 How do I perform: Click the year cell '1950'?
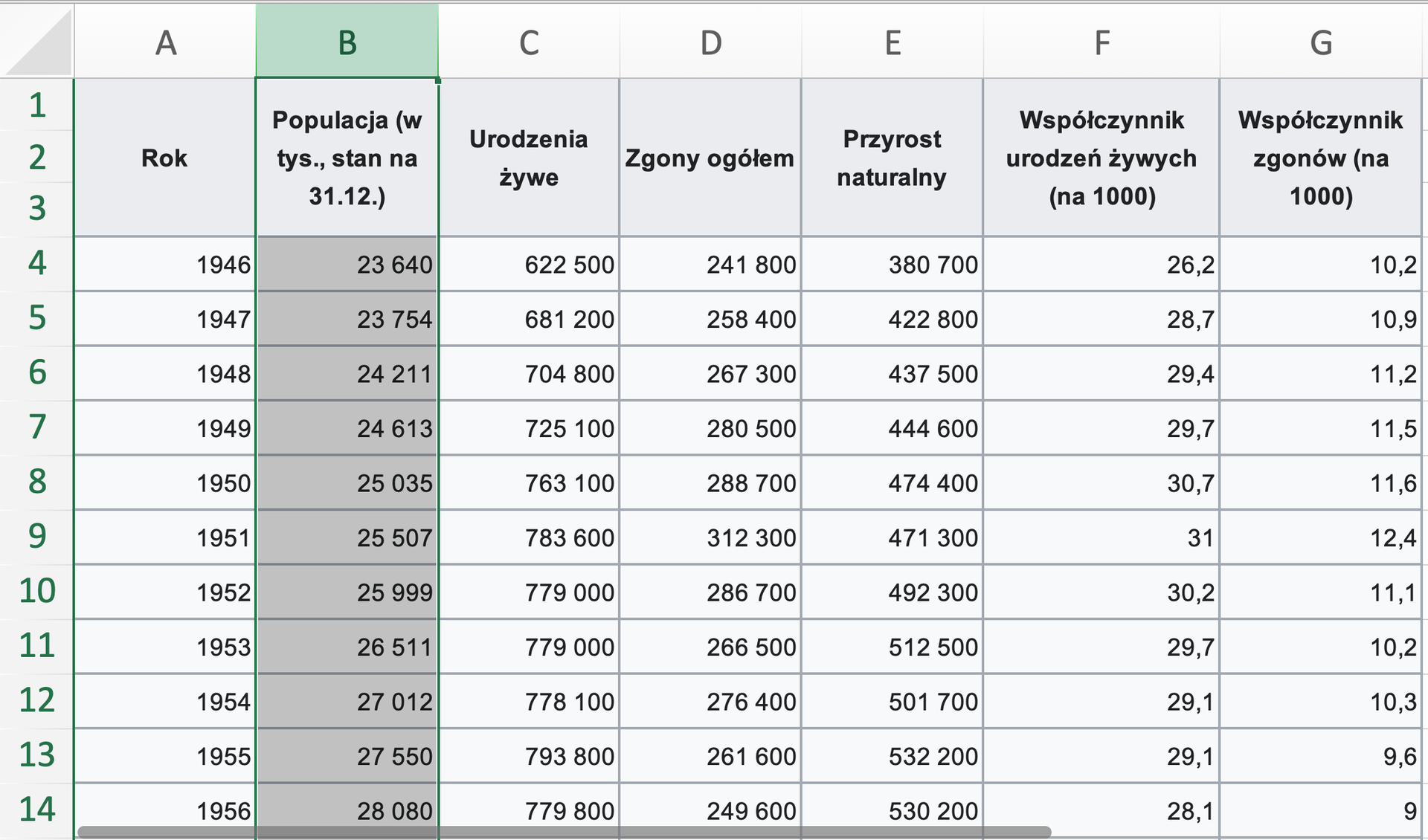[165, 482]
